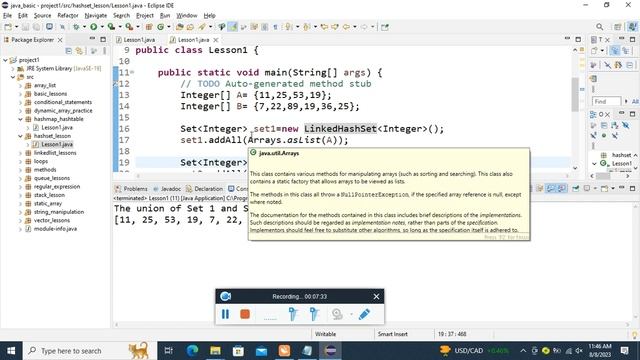Maximize the editor area
640x360 pixels.
pyautogui.click(x=578, y=39)
